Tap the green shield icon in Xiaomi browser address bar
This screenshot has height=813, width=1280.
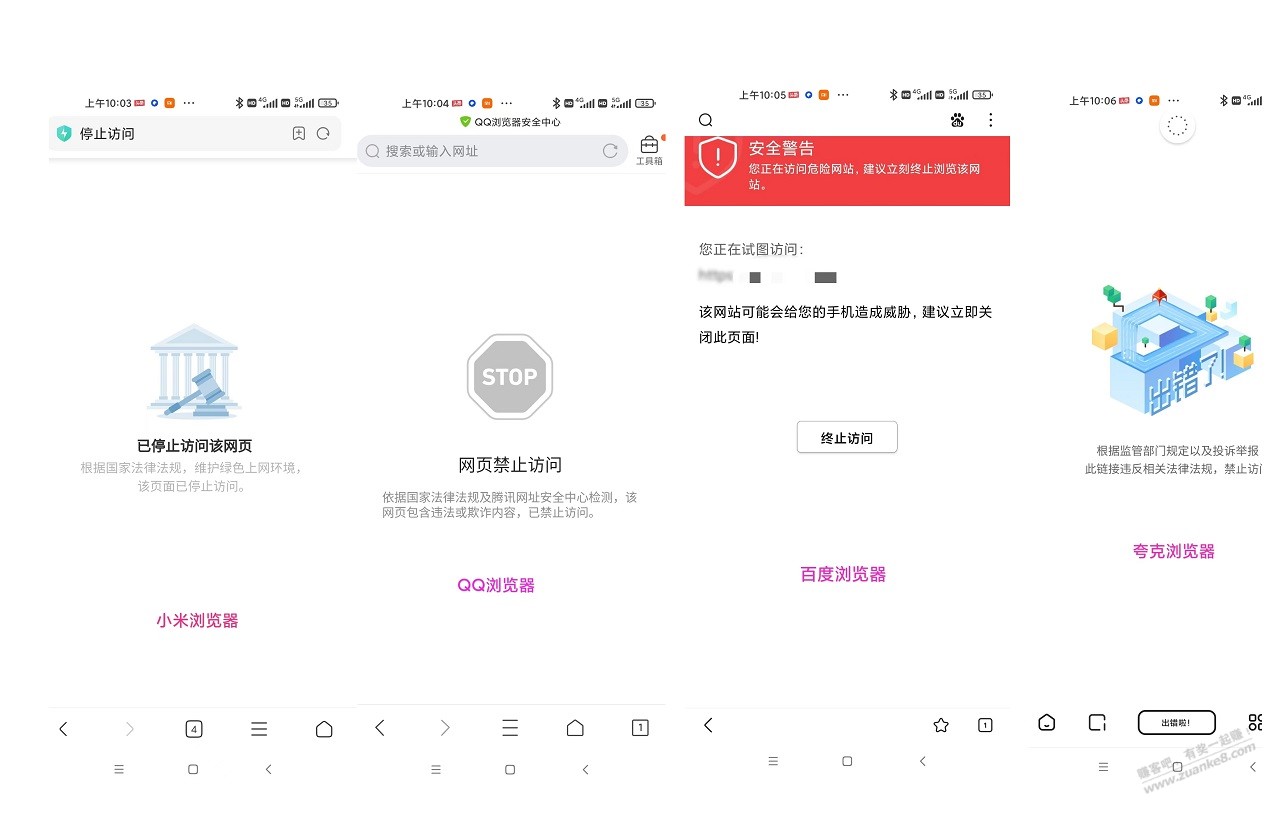coord(64,134)
